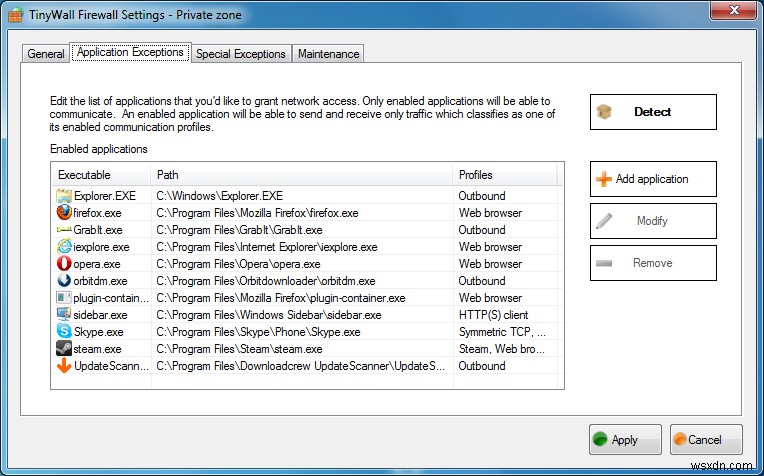This screenshot has height=476, width=764.
Task: Select the steam.exe executable name
Action: pyautogui.click(x=97, y=349)
